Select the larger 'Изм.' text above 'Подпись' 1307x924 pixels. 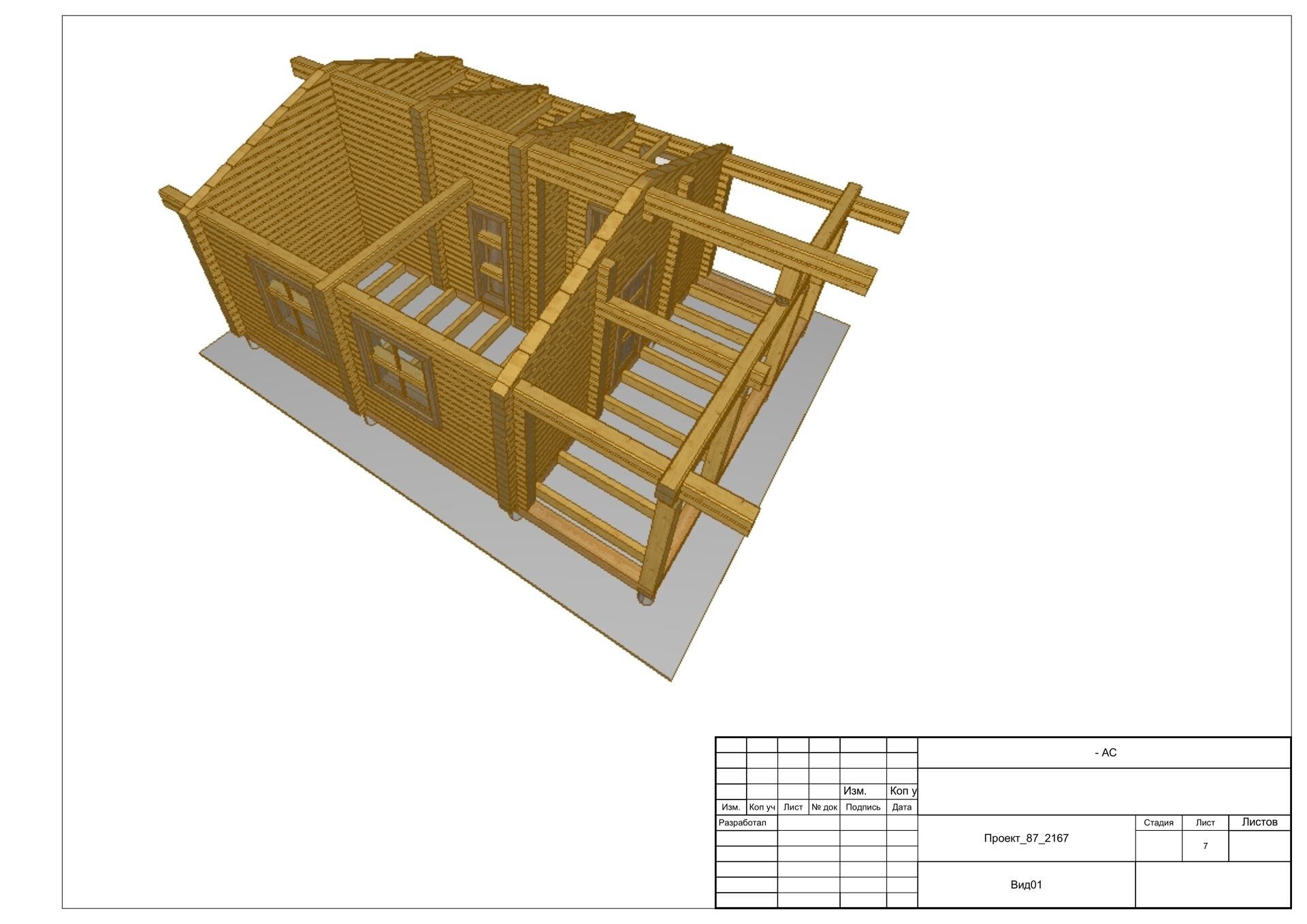tap(854, 791)
